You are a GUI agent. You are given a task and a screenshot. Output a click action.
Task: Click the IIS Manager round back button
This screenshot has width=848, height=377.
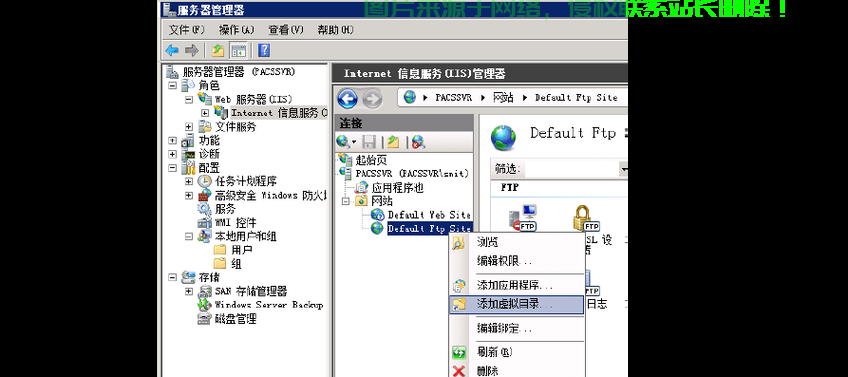(347, 98)
